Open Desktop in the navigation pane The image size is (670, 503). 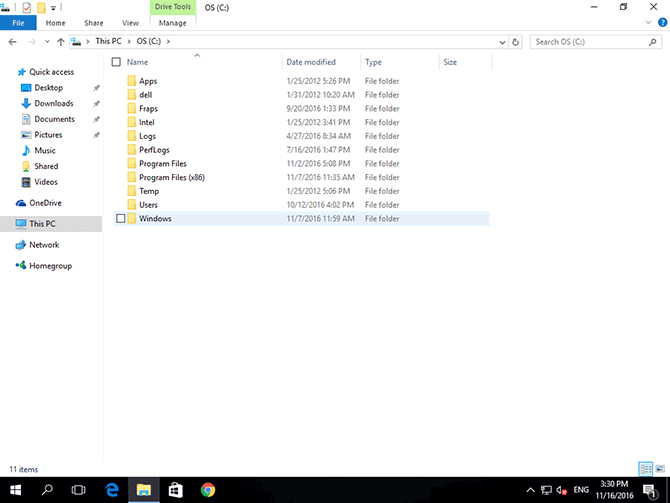coord(48,88)
